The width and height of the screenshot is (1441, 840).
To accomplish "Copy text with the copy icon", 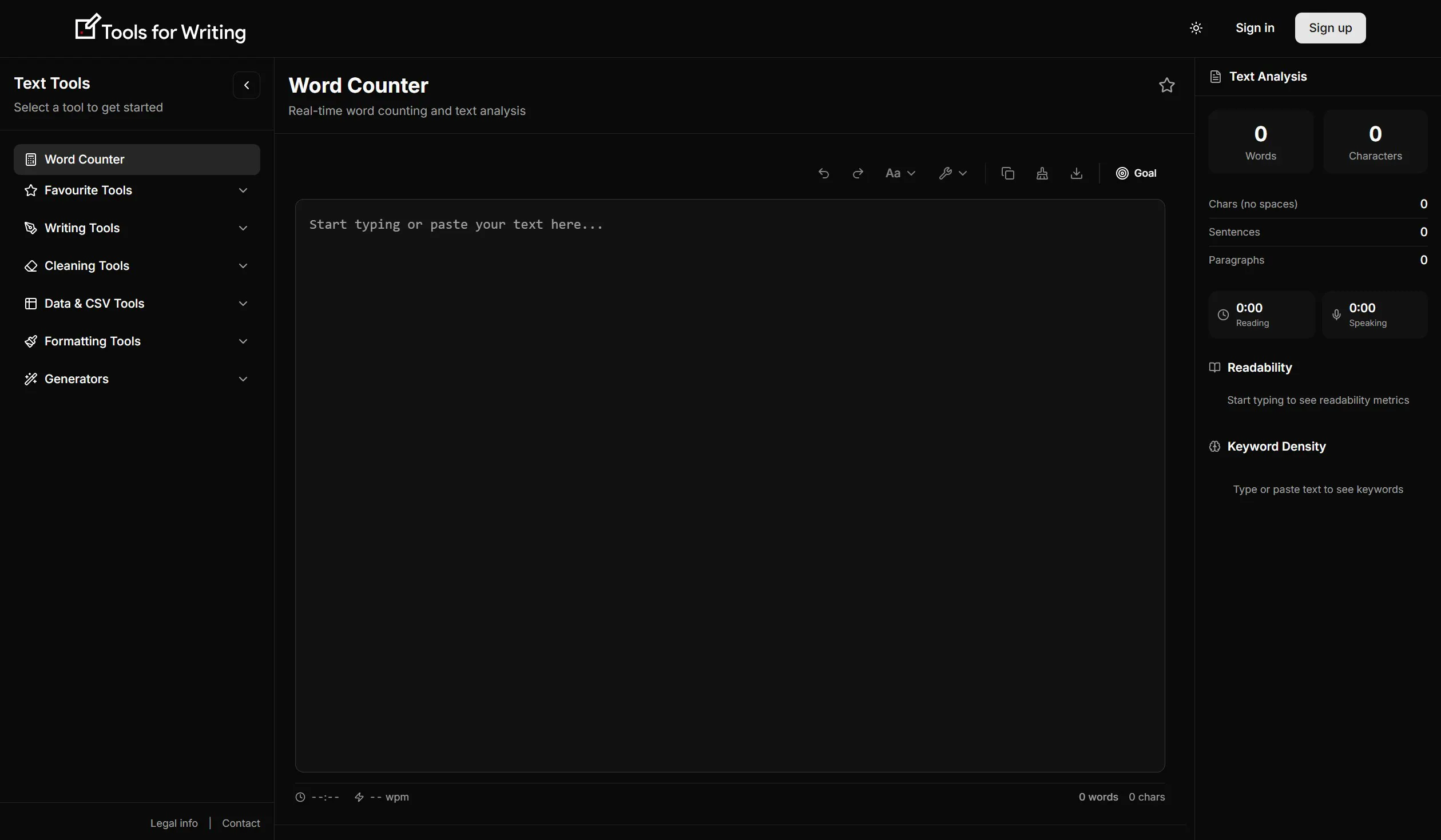I will point(1007,173).
